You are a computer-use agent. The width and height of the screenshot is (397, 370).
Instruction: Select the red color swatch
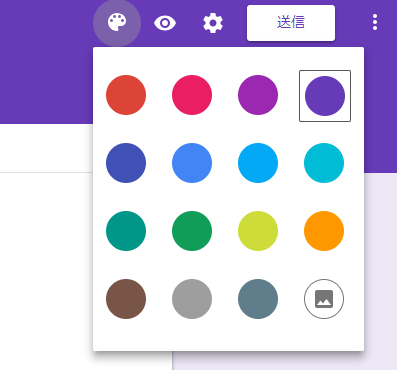126,95
